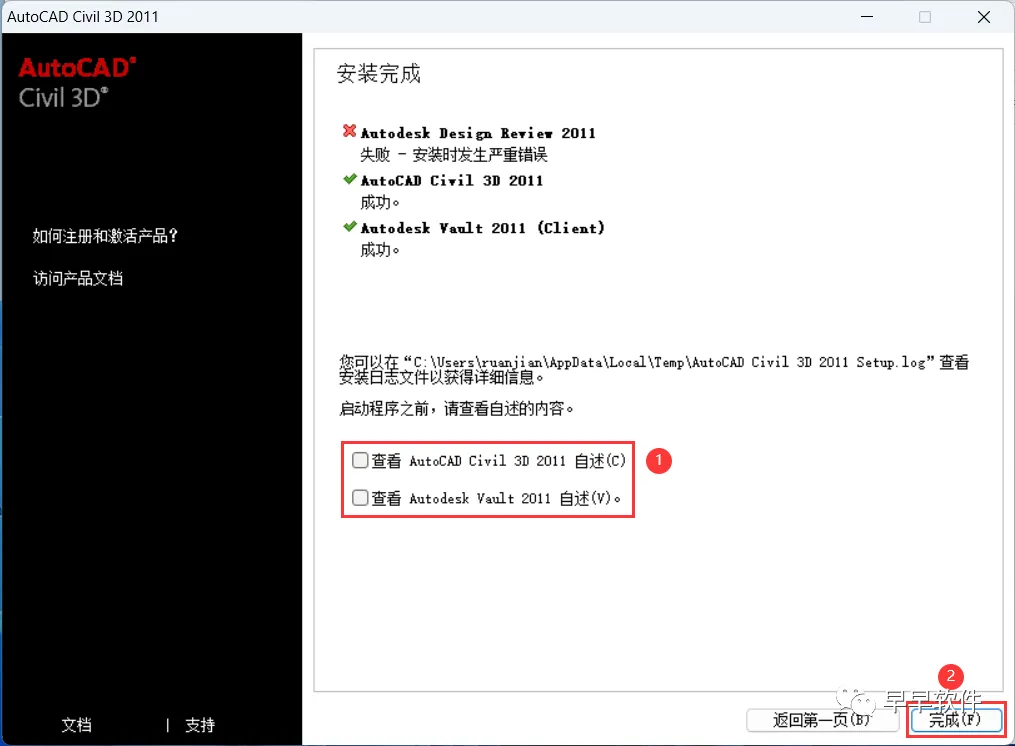Click the Autodesk Design Review 2011 product name
Screen dimensions: 1015x746
point(478,133)
